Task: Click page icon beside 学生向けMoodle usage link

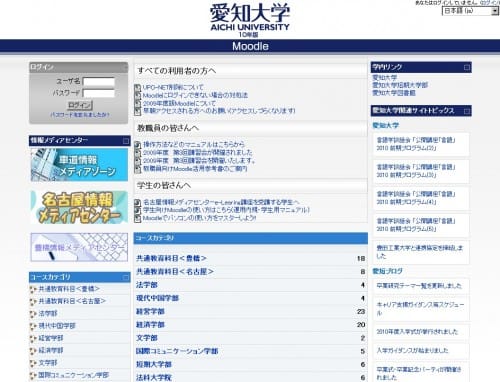Action: [x=138, y=210]
